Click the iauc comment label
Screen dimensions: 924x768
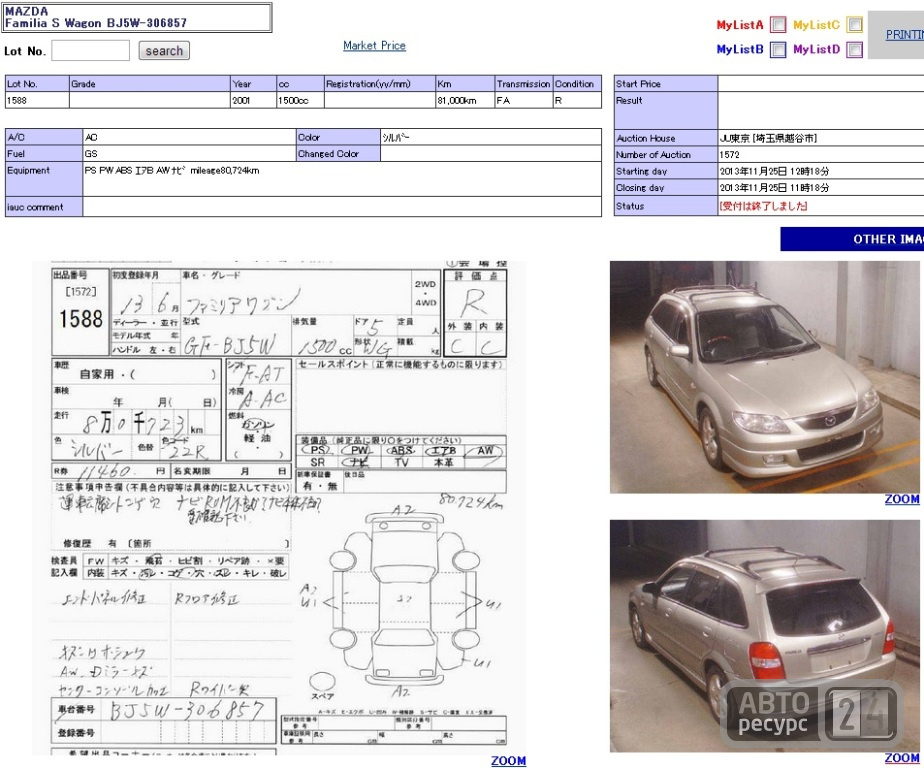coord(35,207)
